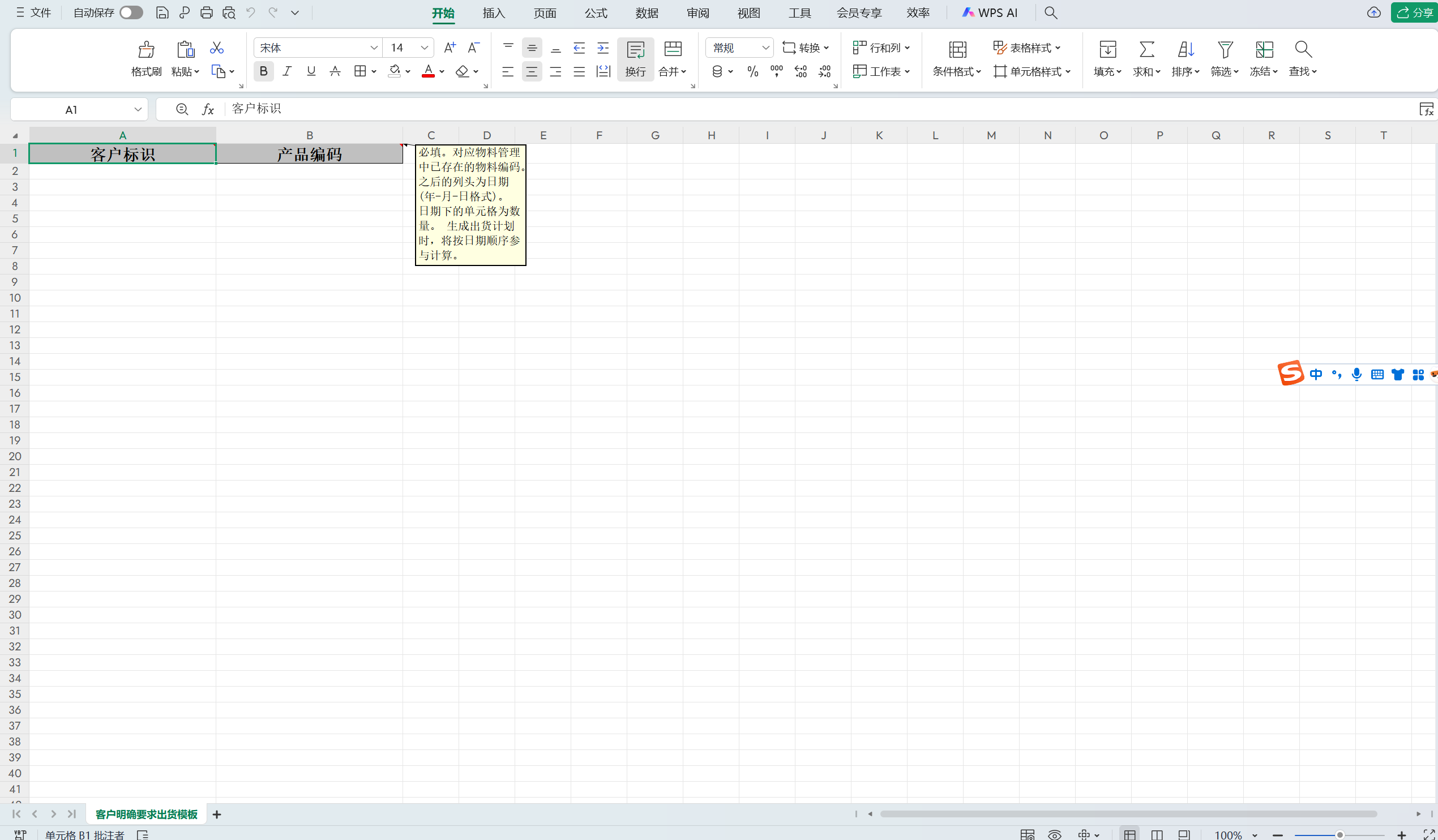
Task: Toggle the AutoSave (自动保存) switch
Action: point(131,12)
